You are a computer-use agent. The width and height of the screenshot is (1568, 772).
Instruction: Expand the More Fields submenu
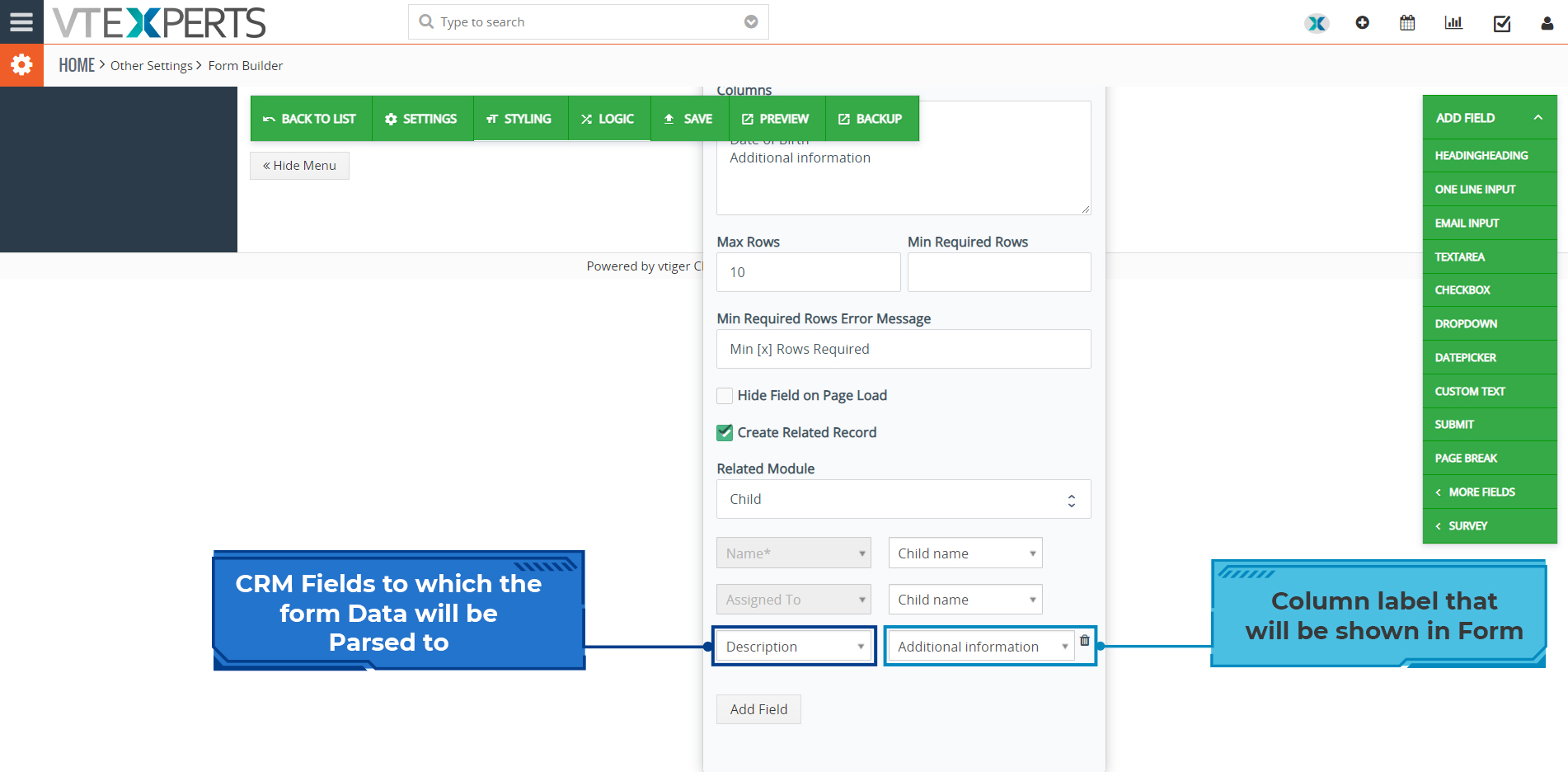(1490, 492)
